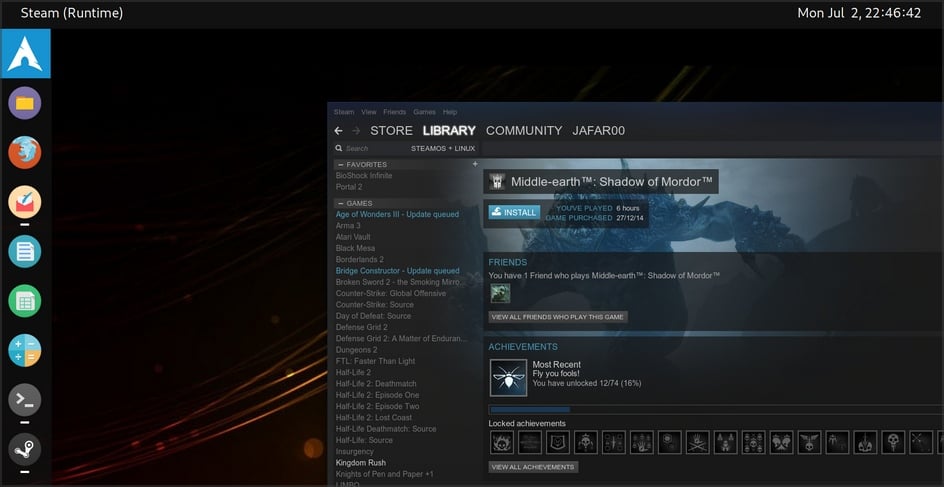Launch the Files folder app from dock
This screenshot has height=487, width=944.
pyautogui.click(x=25, y=103)
